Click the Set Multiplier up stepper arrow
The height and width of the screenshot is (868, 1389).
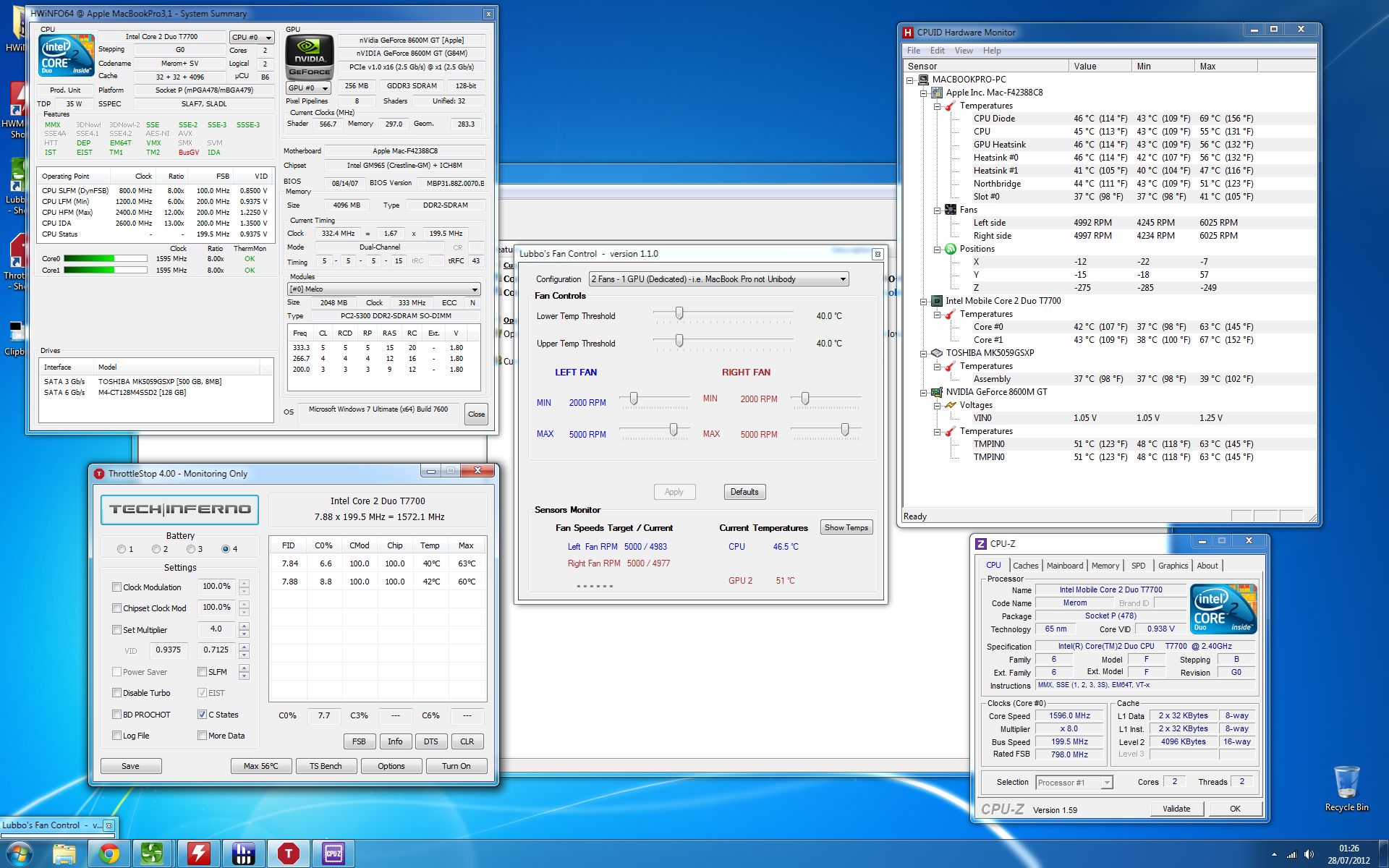coord(244,626)
